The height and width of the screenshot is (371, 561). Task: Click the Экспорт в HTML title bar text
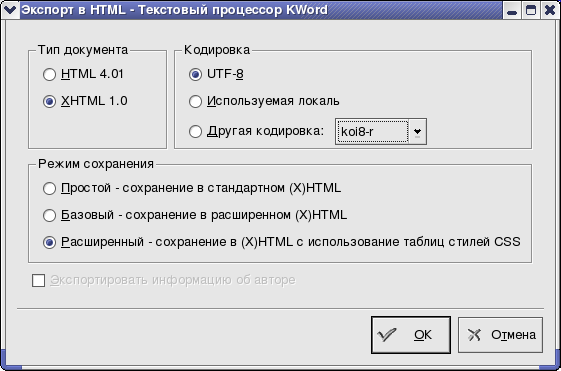[x=174, y=10]
